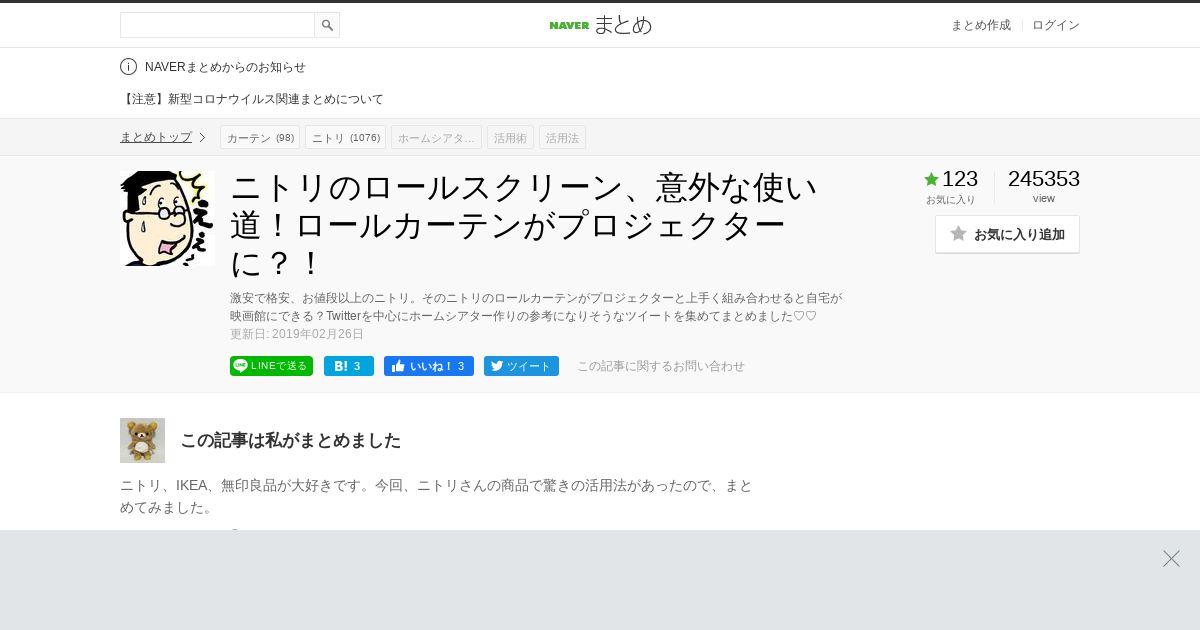1200x630 pixels.
Task: Click the 245353 view count
Action: pos(1044,179)
